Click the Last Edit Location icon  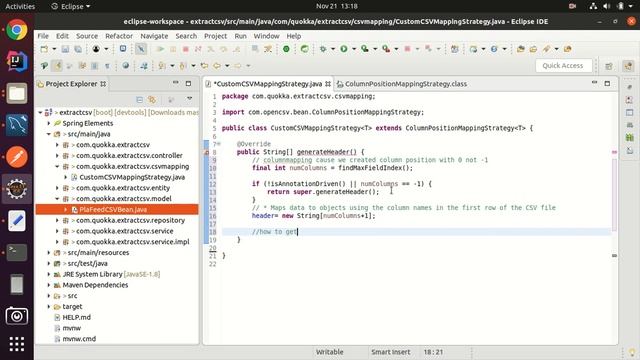coord(204,65)
